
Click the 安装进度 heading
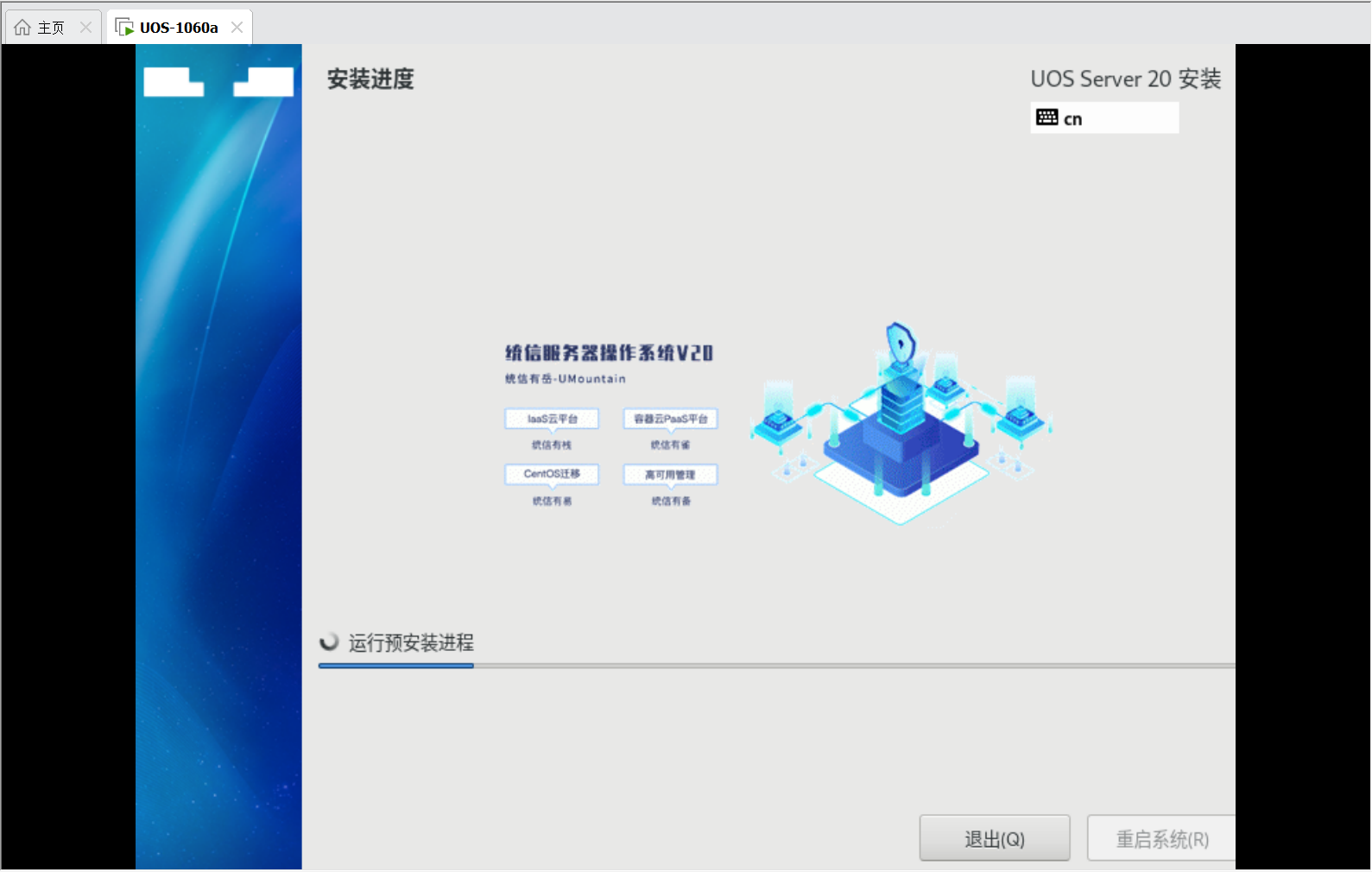pos(370,79)
